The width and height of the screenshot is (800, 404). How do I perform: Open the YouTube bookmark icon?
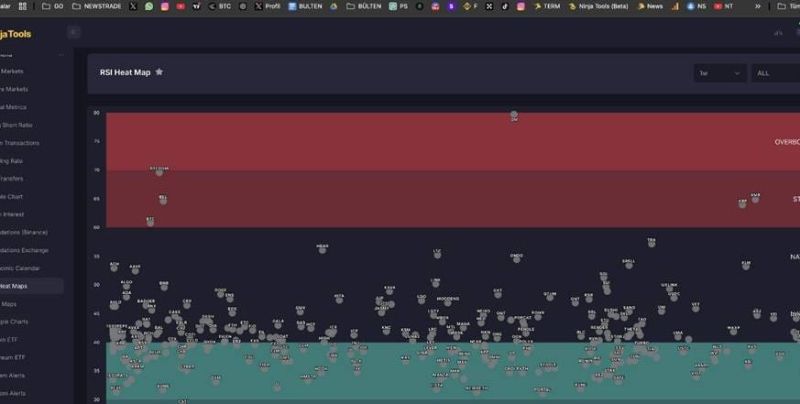pos(181,6)
